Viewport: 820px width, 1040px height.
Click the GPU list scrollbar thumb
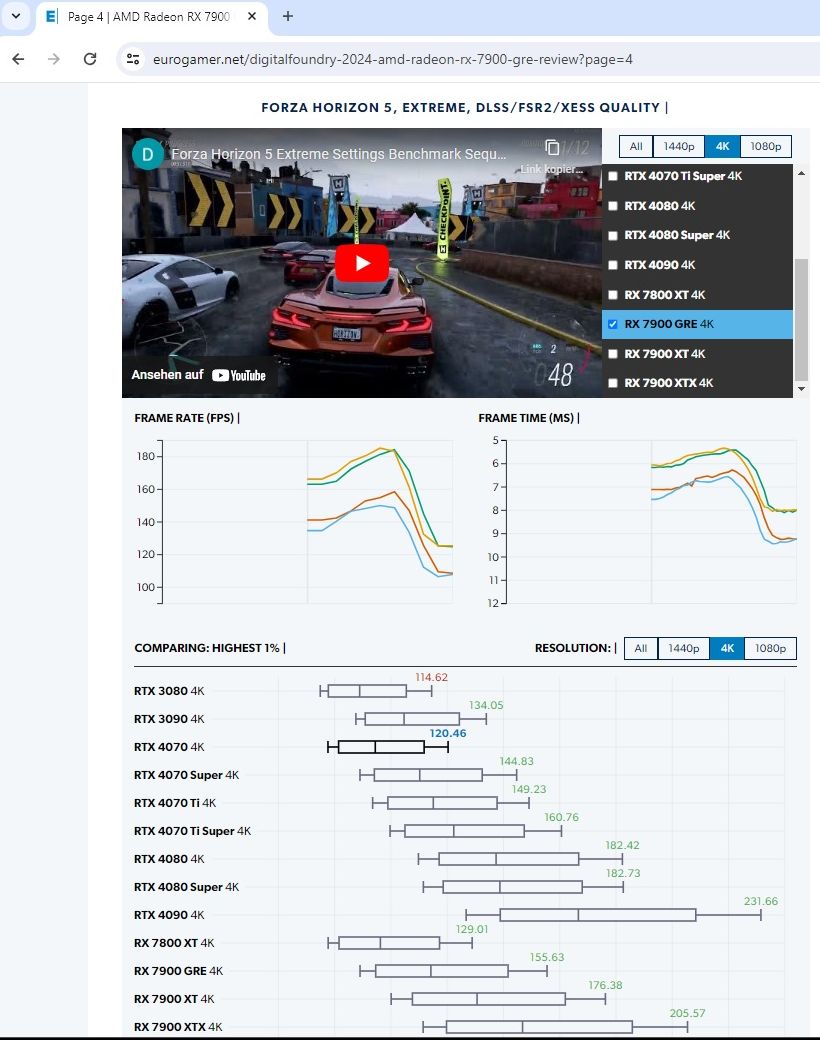click(x=801, y=320)
